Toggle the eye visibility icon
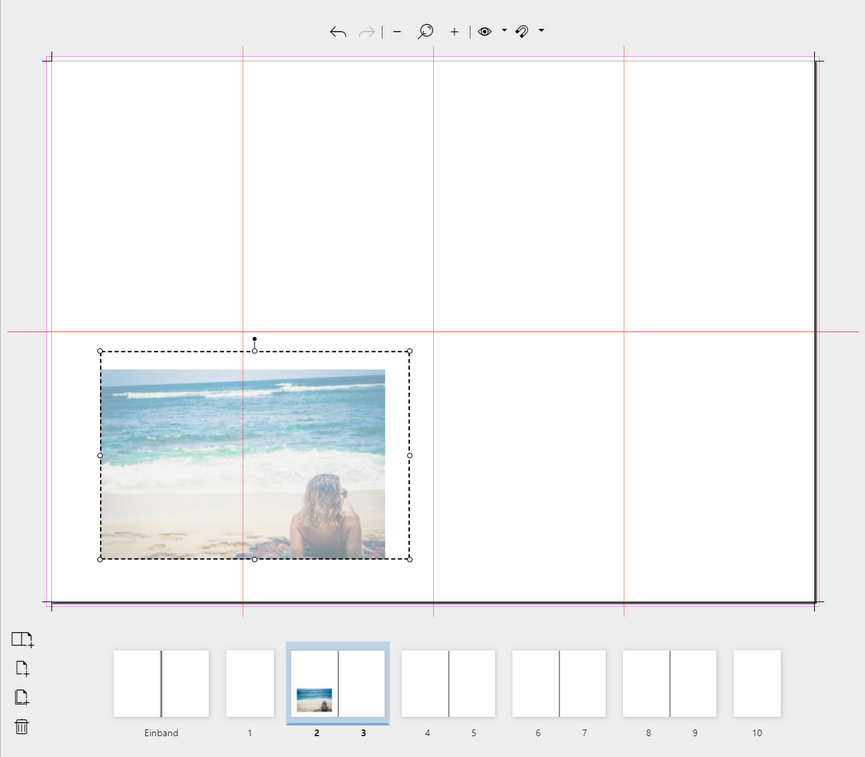The width and height of the screenshot is (865, 757). click(x=485, y=32)
